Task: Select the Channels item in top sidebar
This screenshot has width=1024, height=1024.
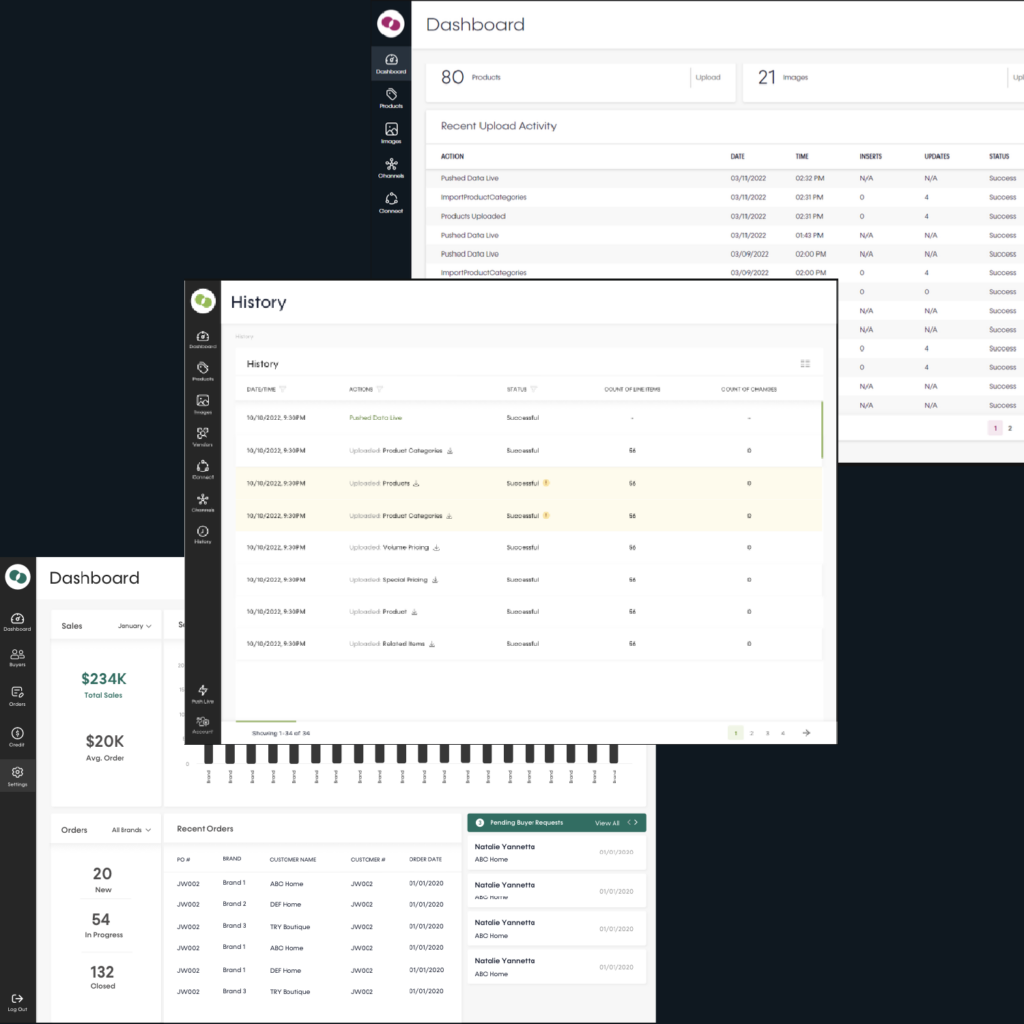Action: 391,166
